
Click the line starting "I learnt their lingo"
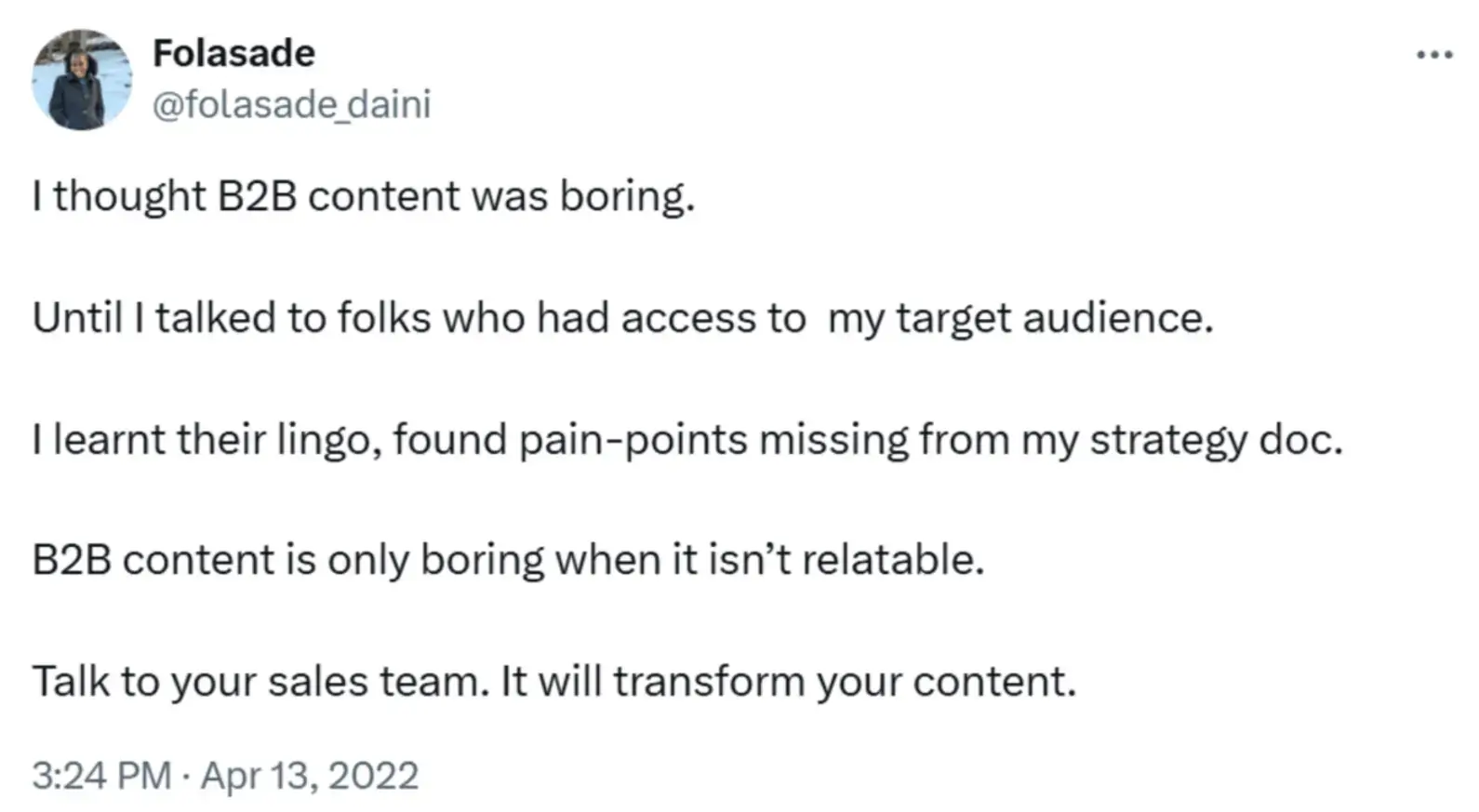687,439
